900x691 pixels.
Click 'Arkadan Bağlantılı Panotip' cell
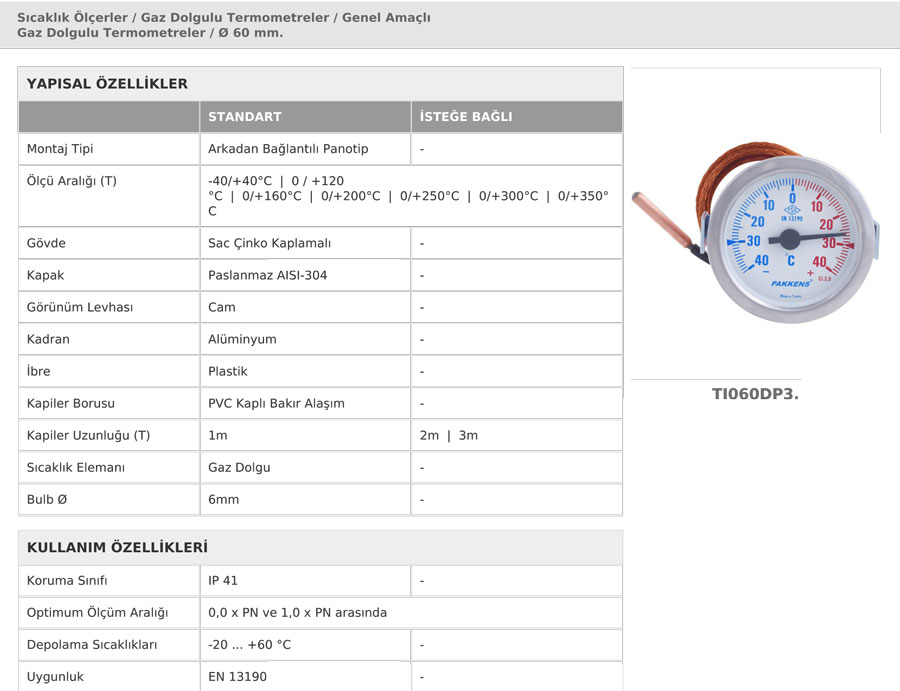[x=288, y=149]
